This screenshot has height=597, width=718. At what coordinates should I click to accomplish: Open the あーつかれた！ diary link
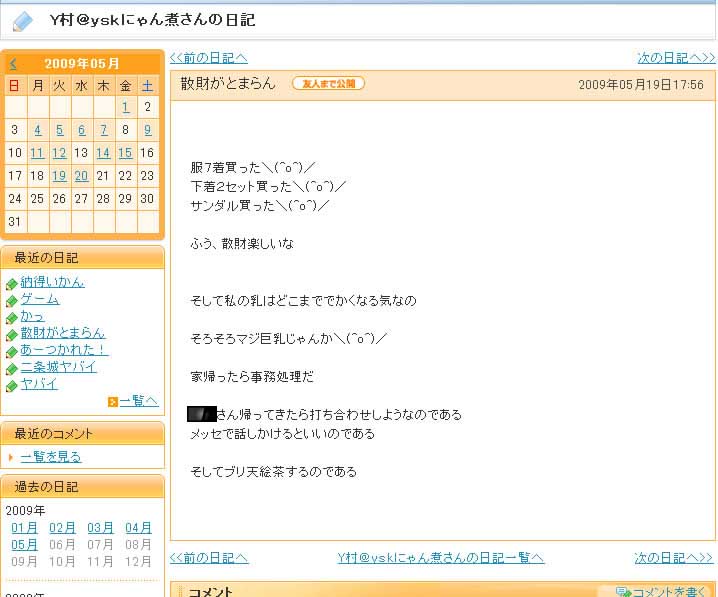coord(64,350)
